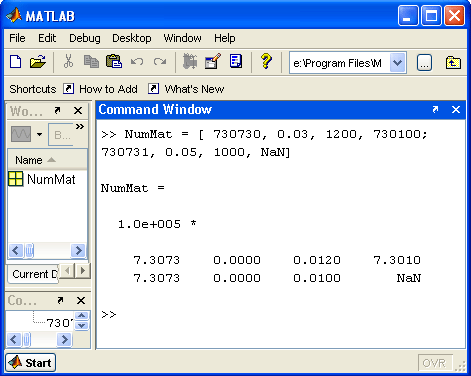471x376 pixels.
Task: Copy selection using the toolbar copy icon
Action: pyautogui.click(x=91, y=62)
